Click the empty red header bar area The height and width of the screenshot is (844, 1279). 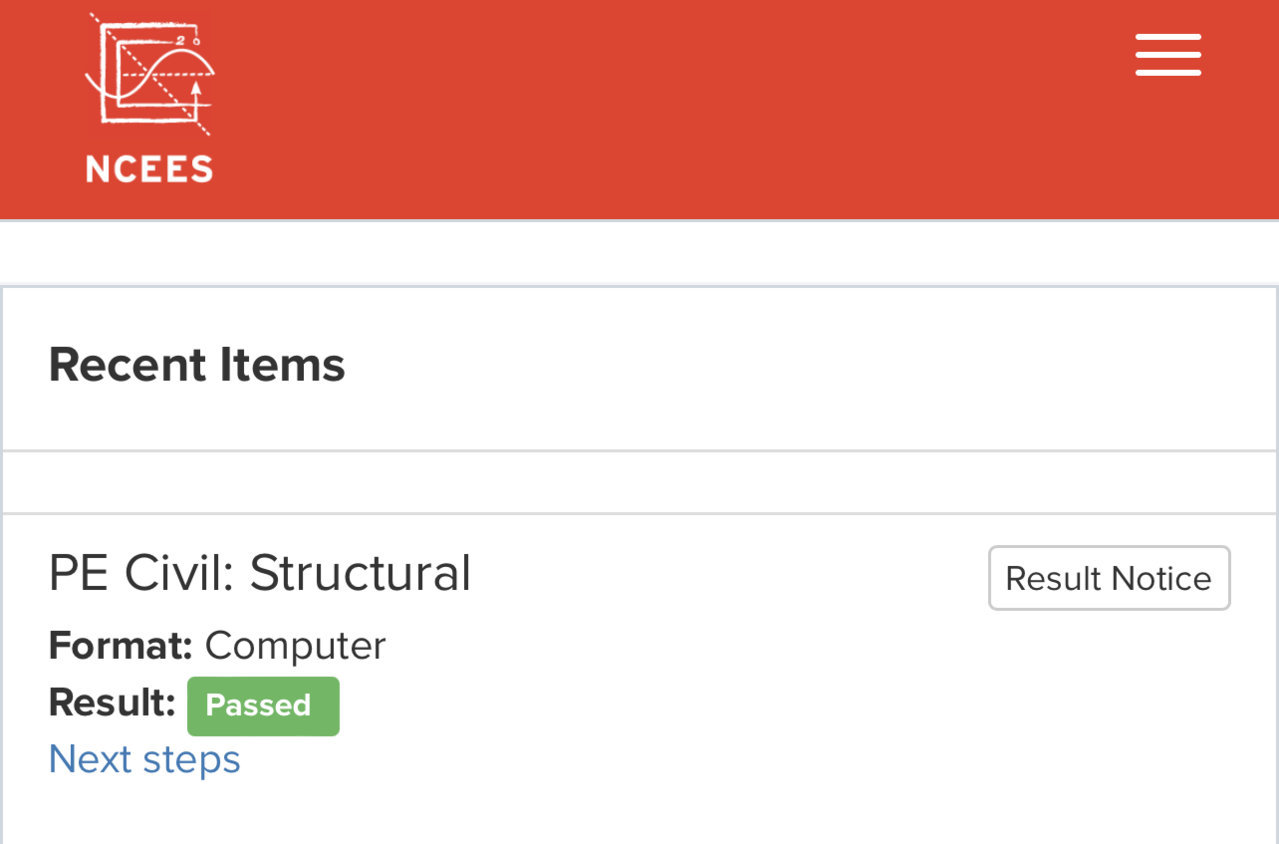pos(660,108)
